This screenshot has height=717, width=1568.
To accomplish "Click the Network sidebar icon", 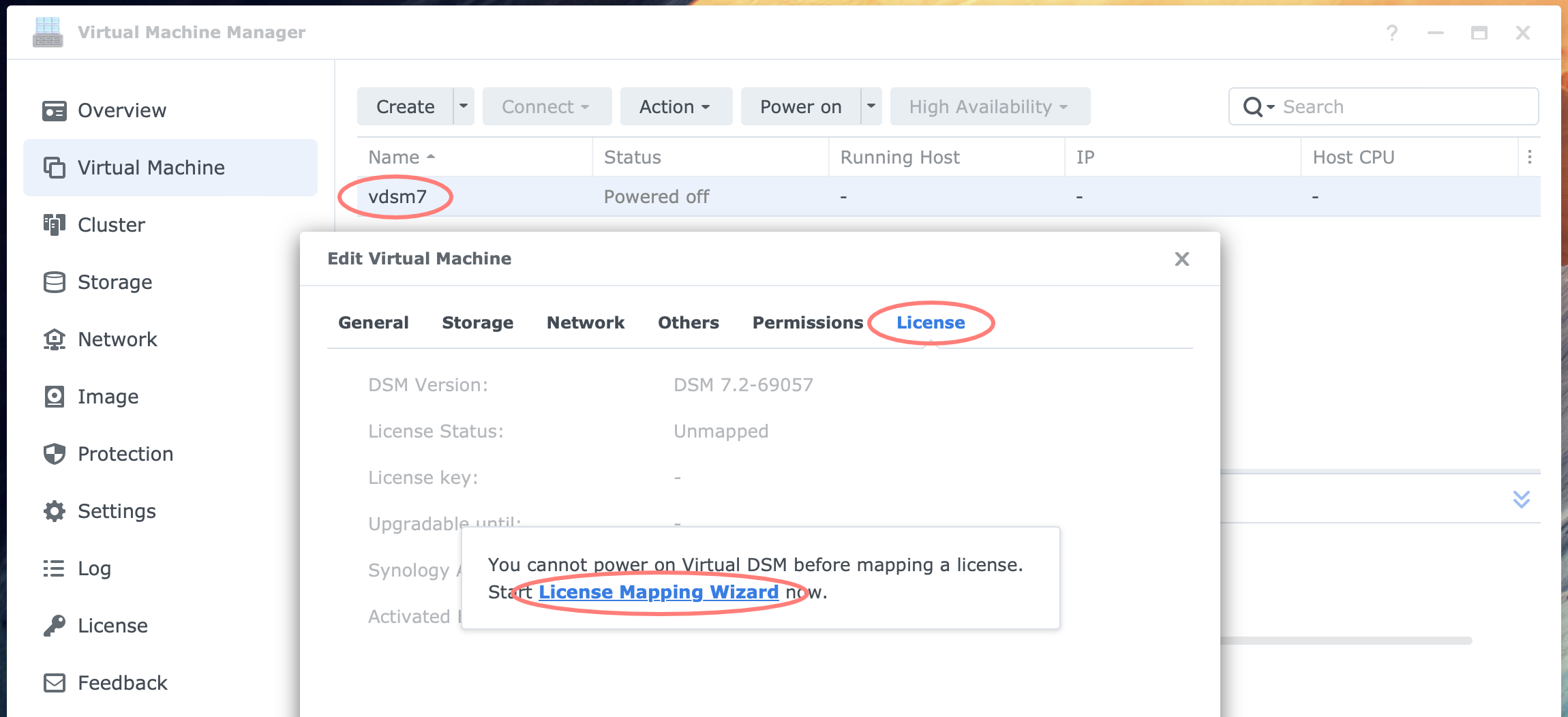I will [x=55, y=339].
